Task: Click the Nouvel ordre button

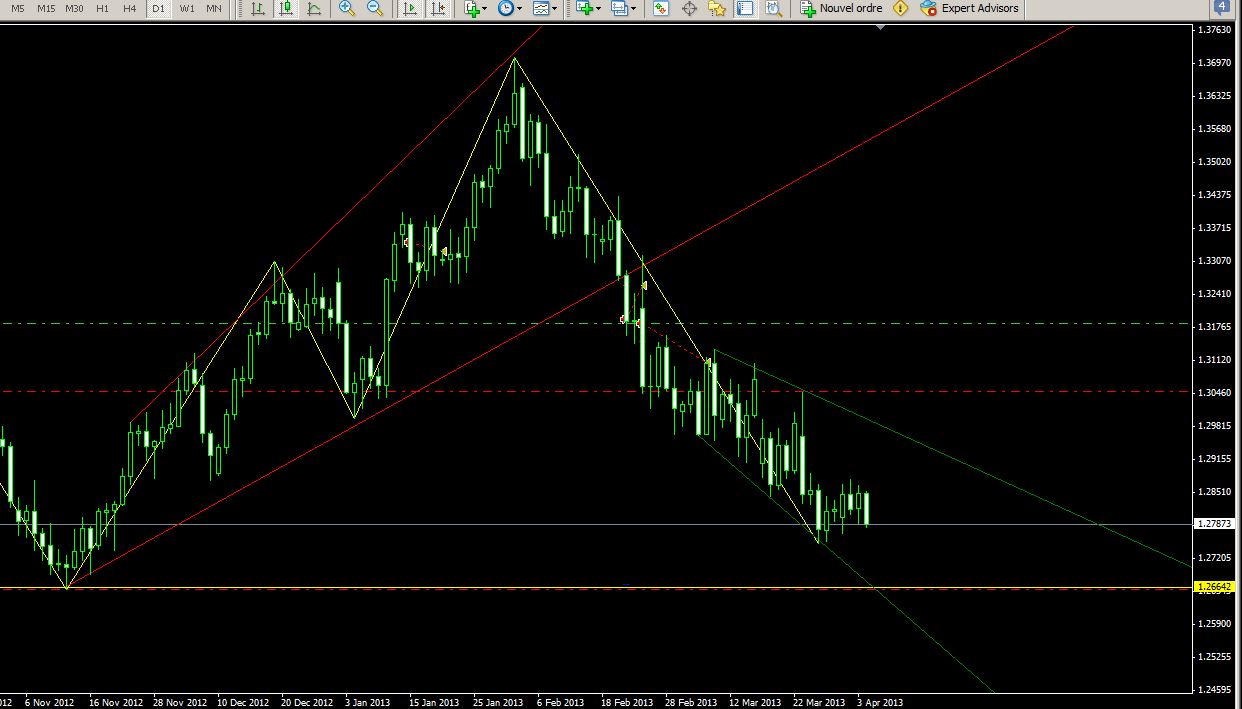Action: [x=841, y=8]
